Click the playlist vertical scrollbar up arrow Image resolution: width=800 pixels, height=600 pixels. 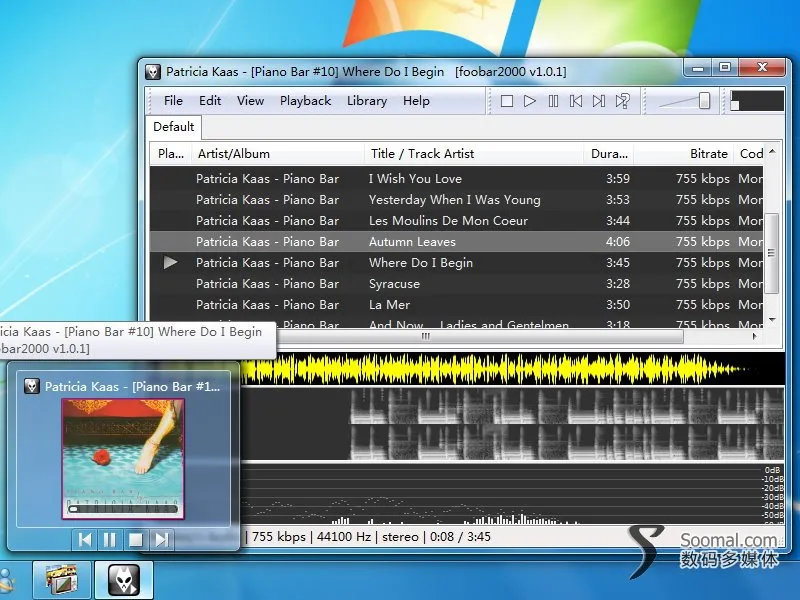[772, 152]
